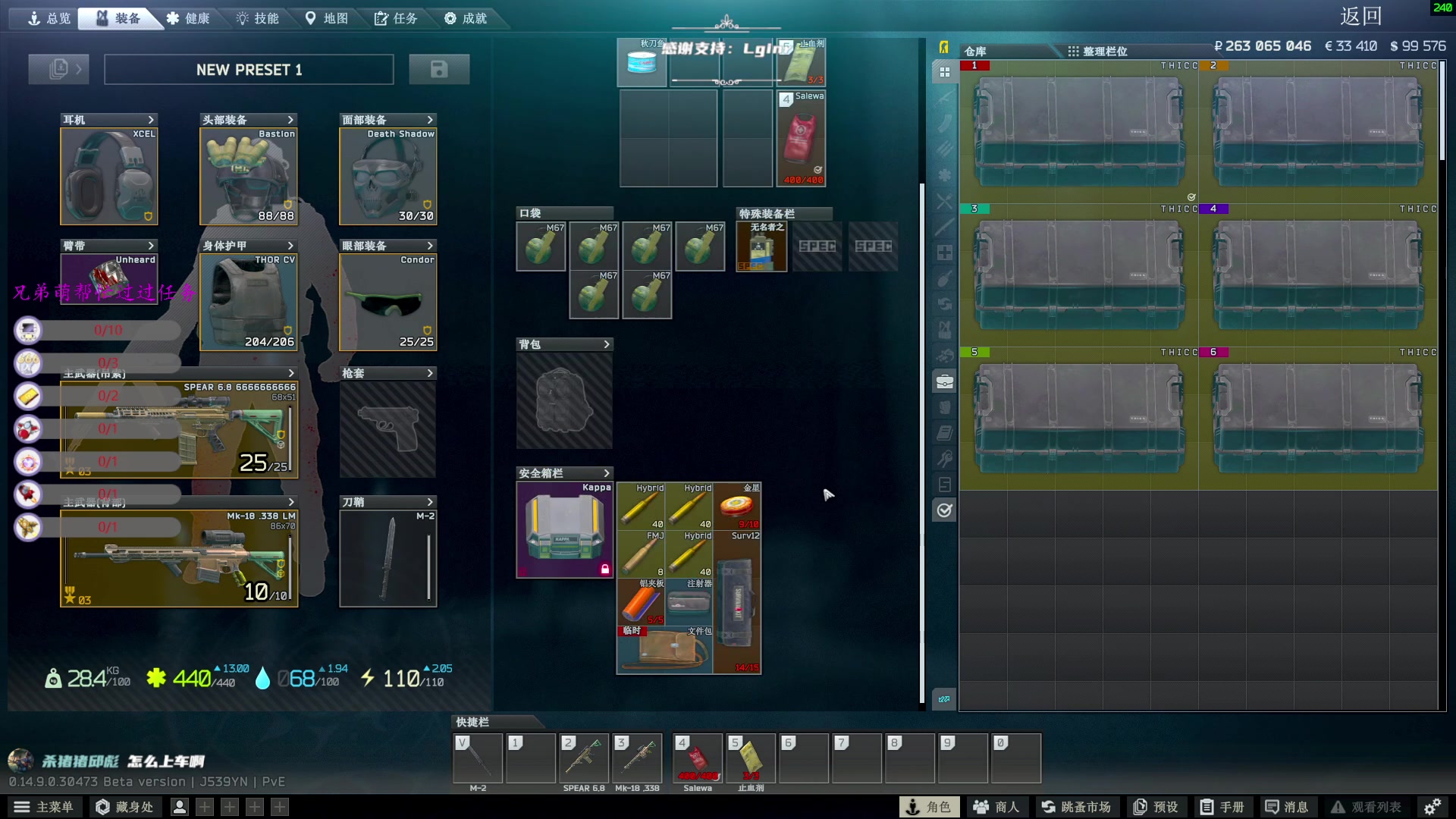Open settings gear in bottom bar
This screenshot has height=819, width=1456.
tap(1432, 807)
